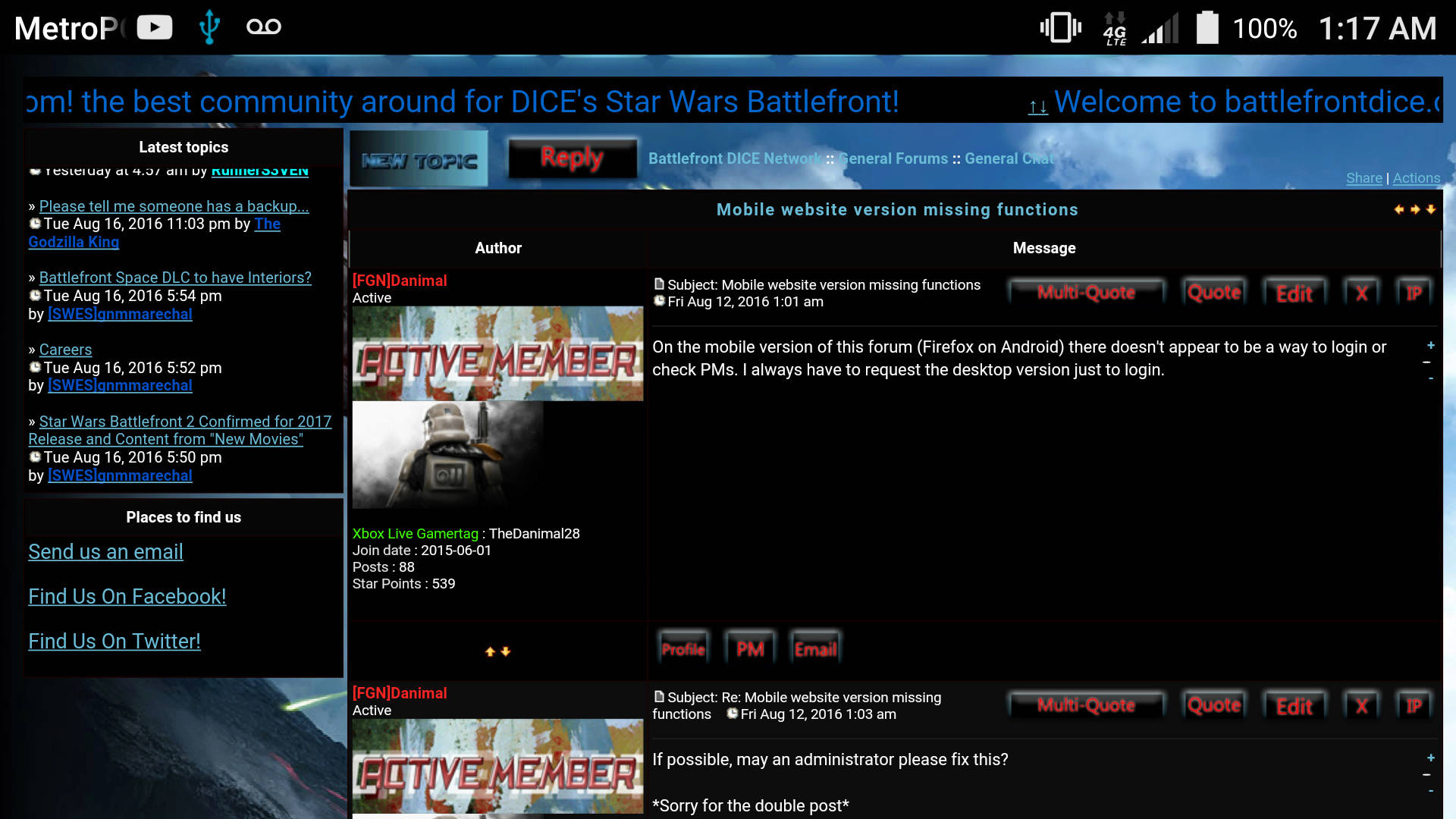Image resolution: width=1456 pixels, height=819 pixels.
Task: Click Send us an email link
Action: (x=105, y=551)
